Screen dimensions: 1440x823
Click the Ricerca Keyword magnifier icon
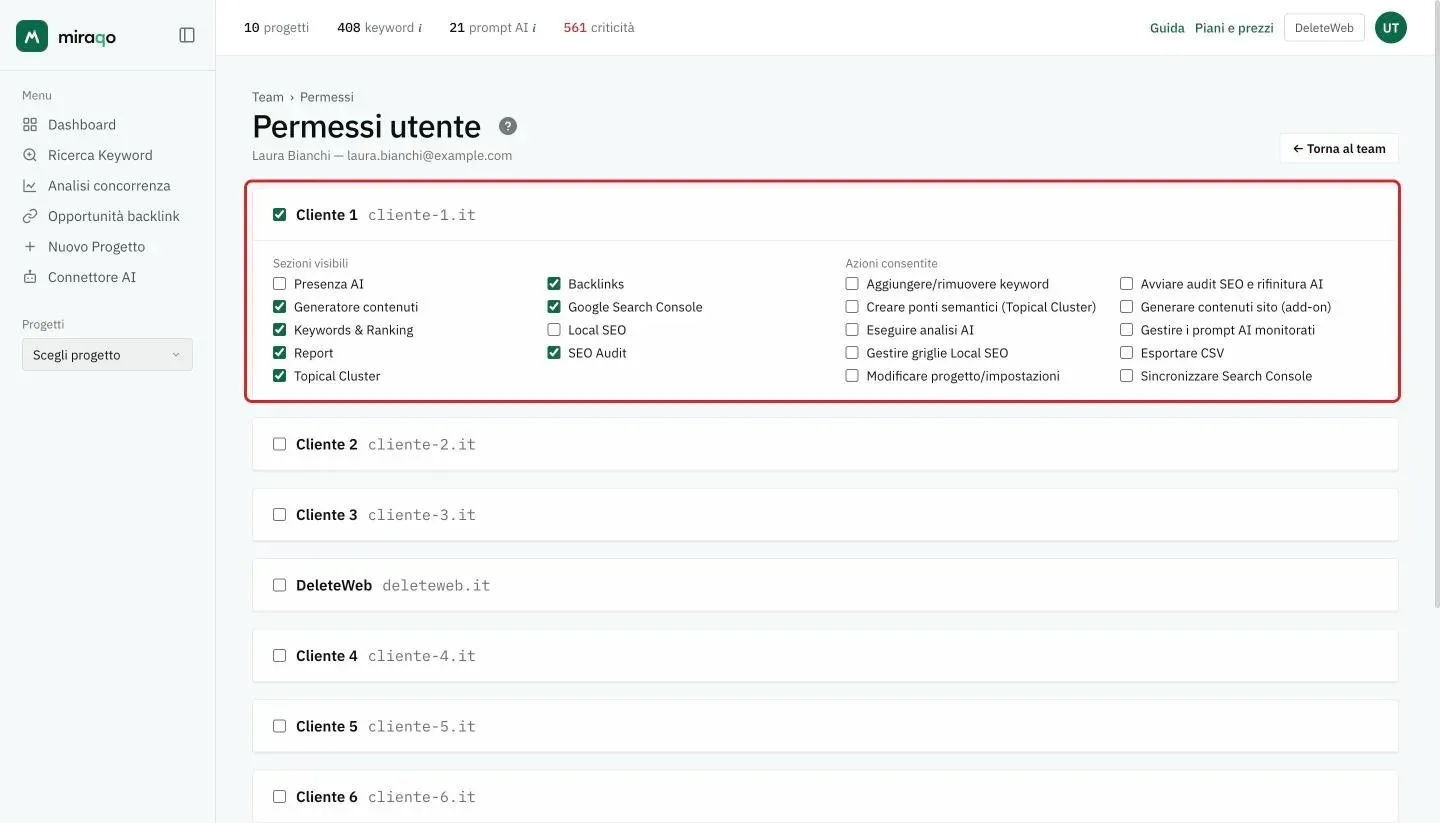tap(30, 155)
